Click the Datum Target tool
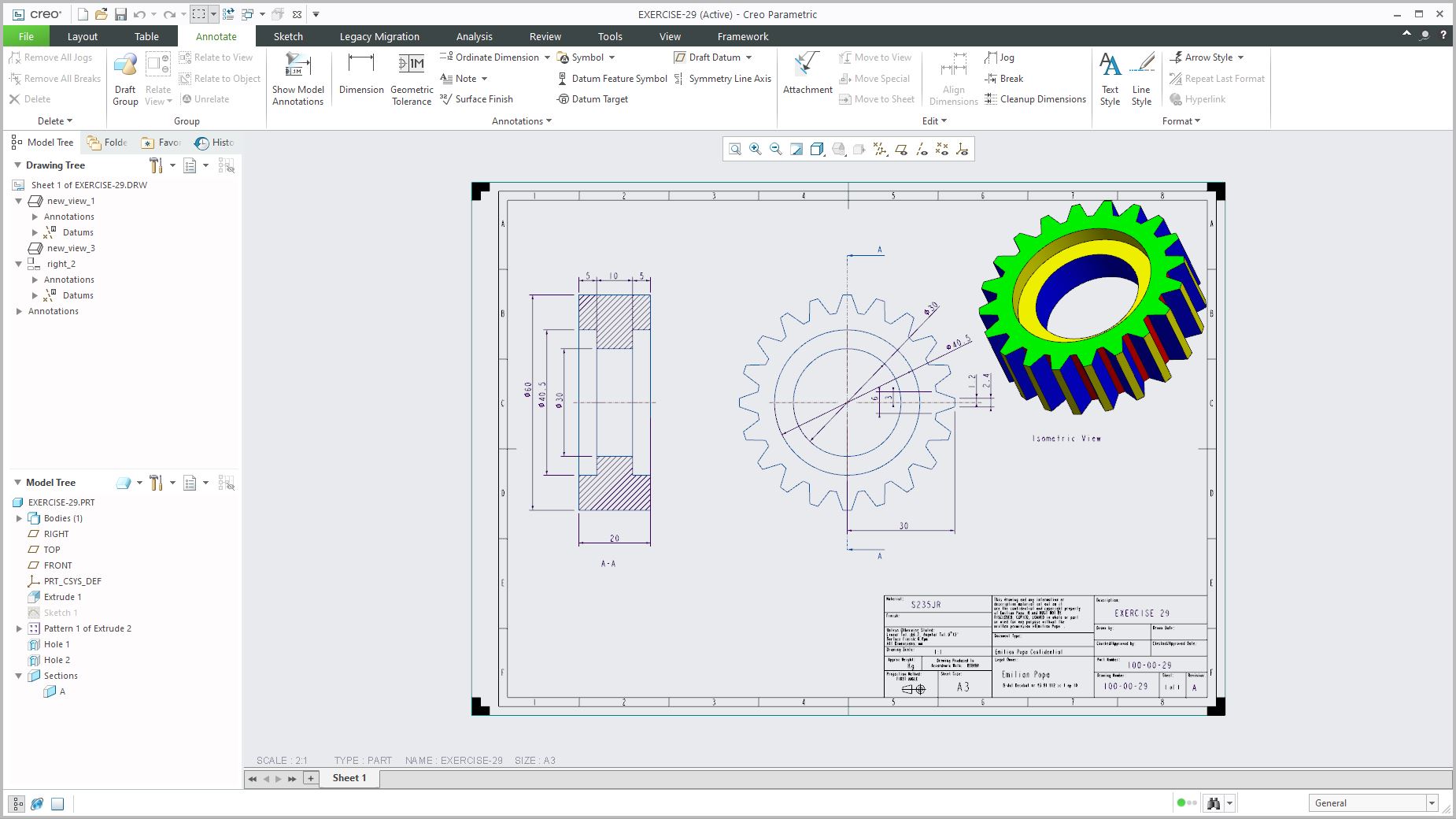The width and height of the screenshot is (1456, 819). (x=593, y=99)
